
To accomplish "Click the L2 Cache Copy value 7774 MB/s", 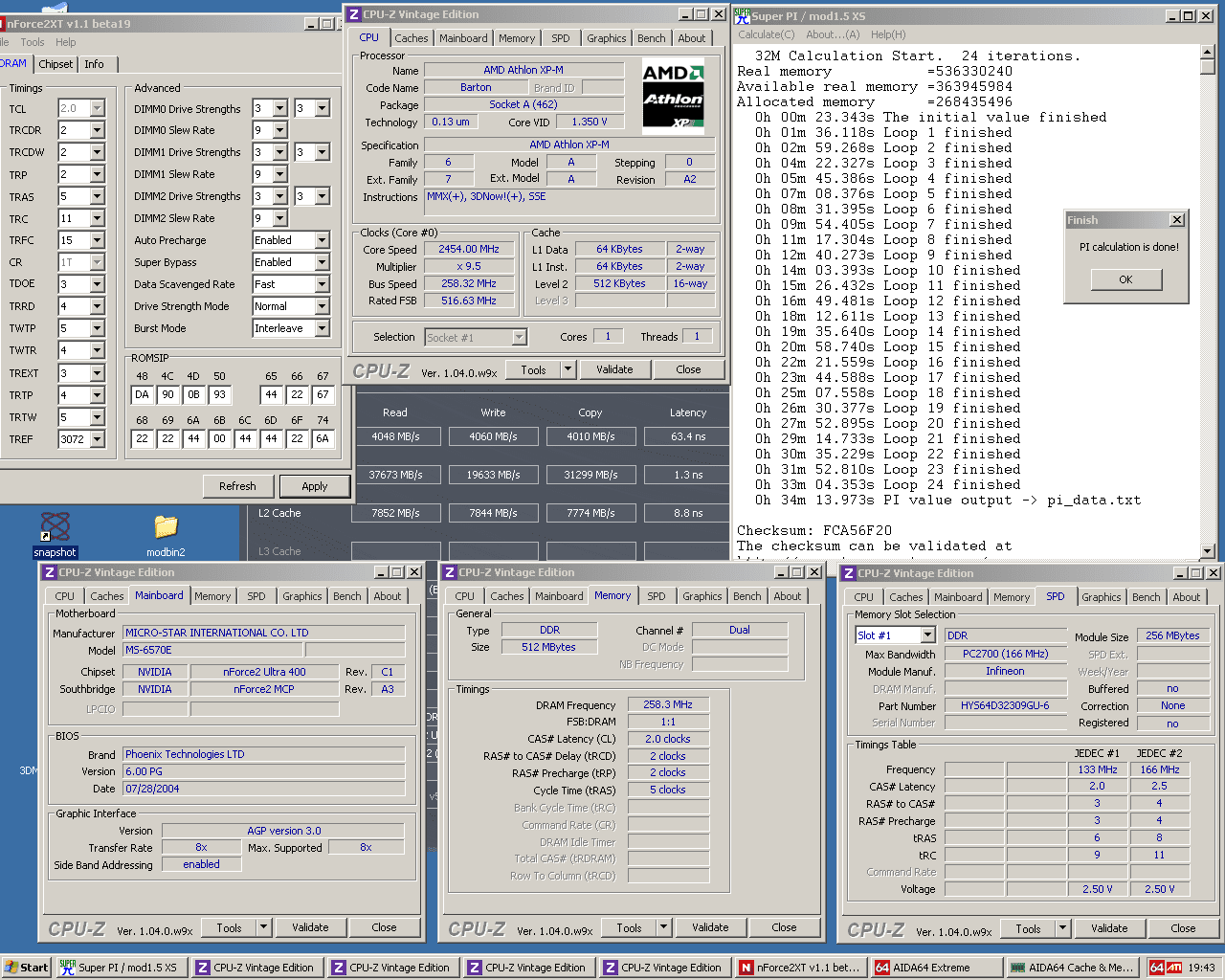I will [x=590, y=513].
